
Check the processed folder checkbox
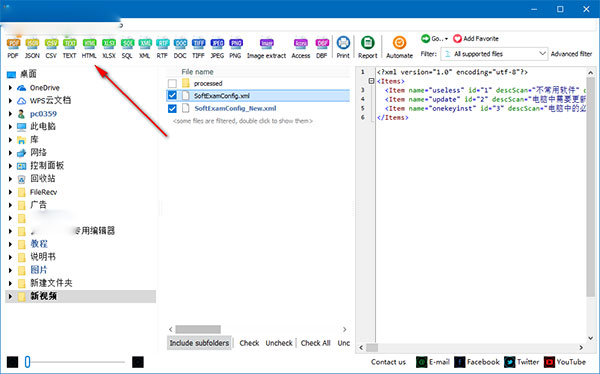point(172,83)
